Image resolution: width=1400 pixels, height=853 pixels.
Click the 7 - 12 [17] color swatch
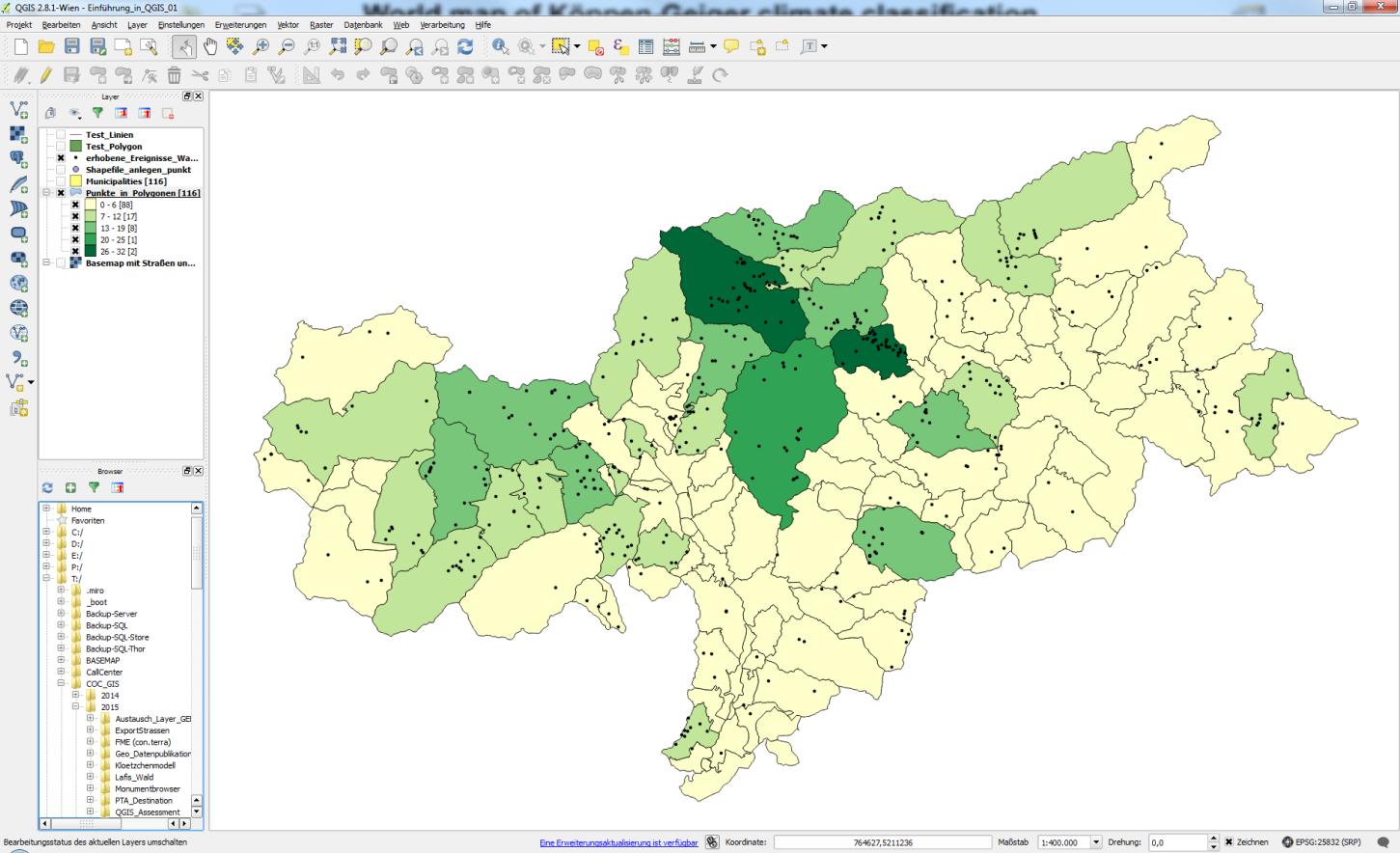90,216
